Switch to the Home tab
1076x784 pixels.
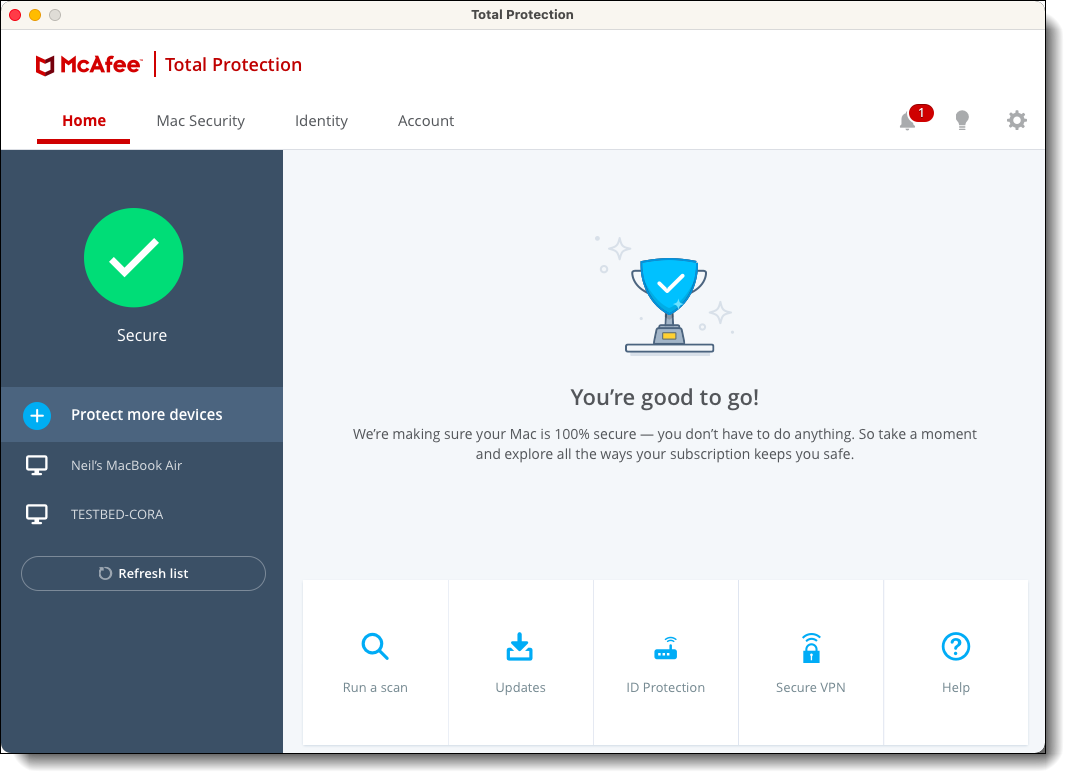tap(84, 121)
